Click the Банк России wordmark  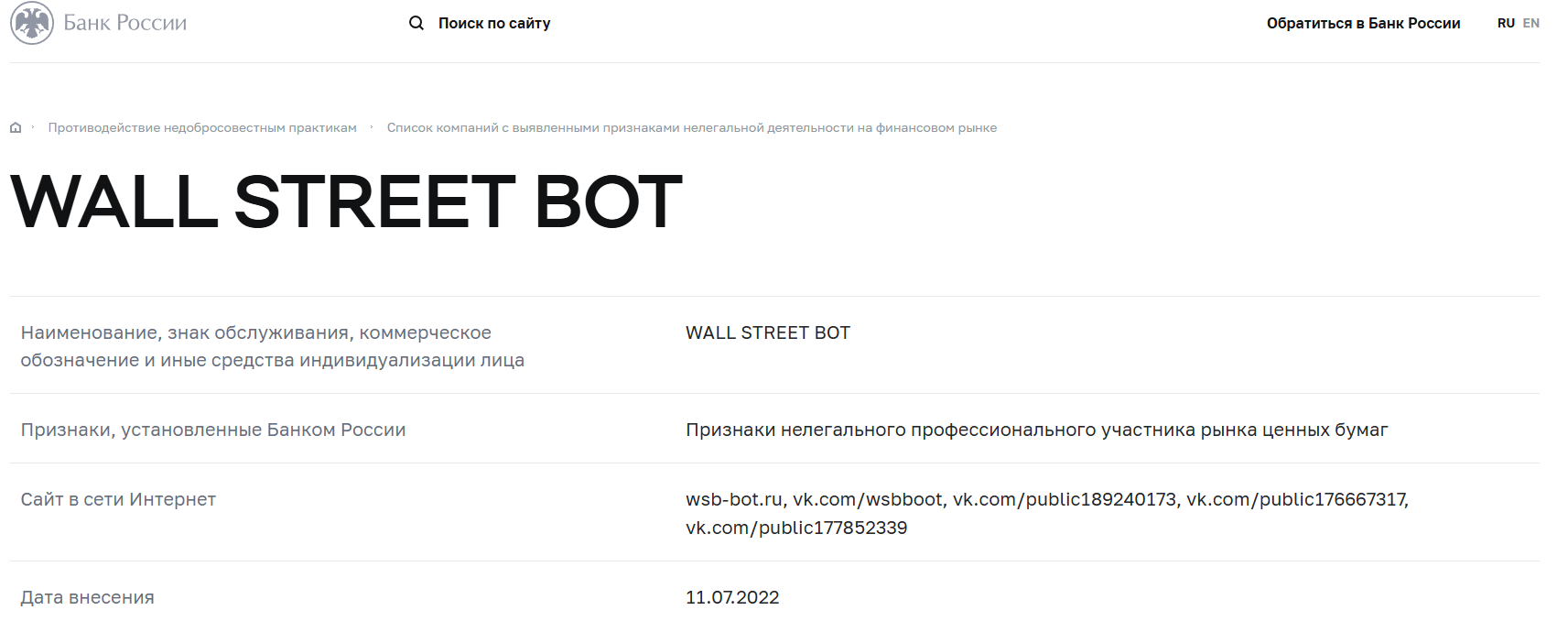[x=125, y=23]
